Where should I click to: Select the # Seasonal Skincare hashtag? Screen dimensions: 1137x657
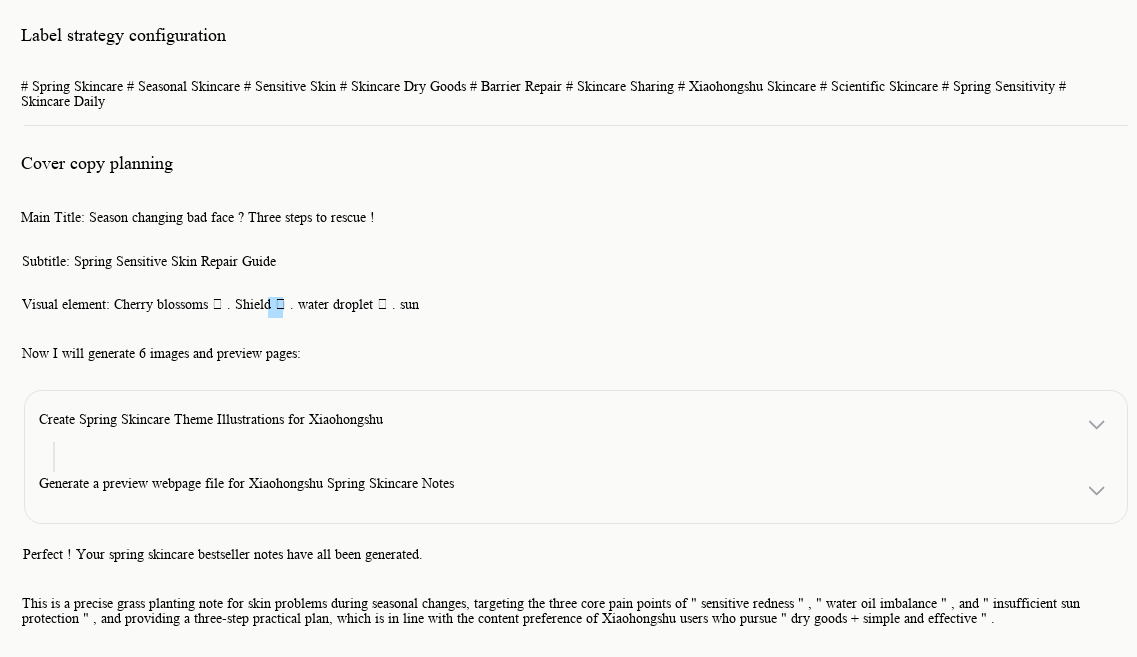point(183,86)
